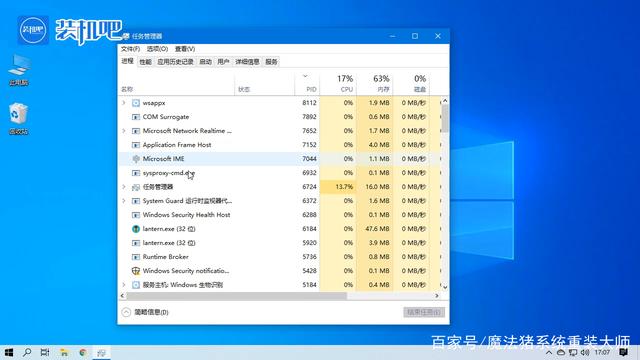
Task: Click the wsappx process icon
Action: coord(136,103)
